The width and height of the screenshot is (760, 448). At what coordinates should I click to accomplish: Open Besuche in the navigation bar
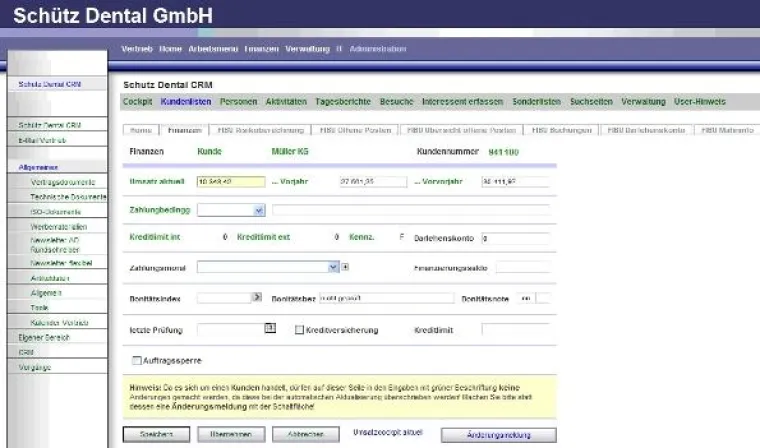(396, 102)
